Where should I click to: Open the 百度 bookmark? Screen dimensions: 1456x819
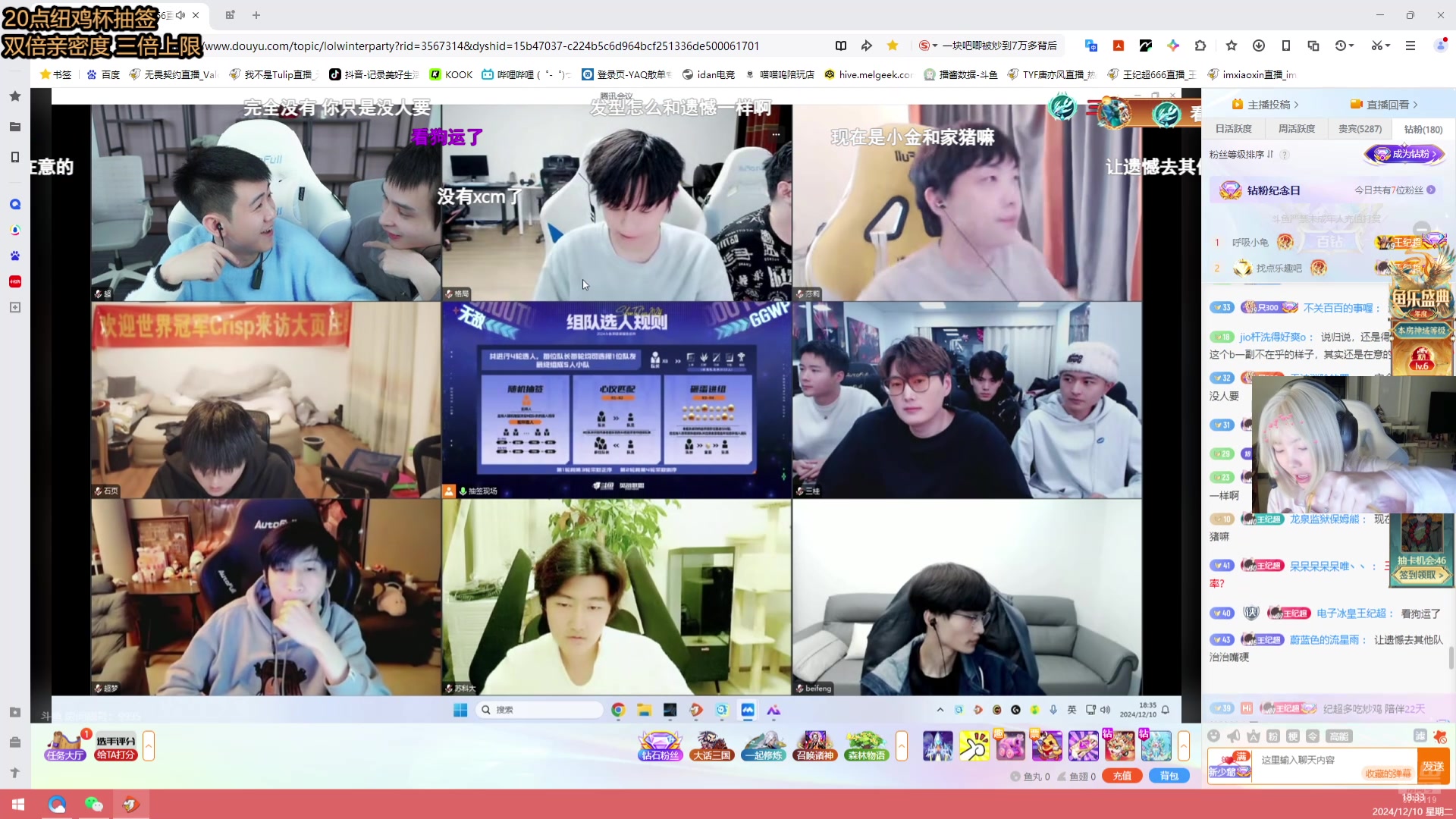(103, 74)
